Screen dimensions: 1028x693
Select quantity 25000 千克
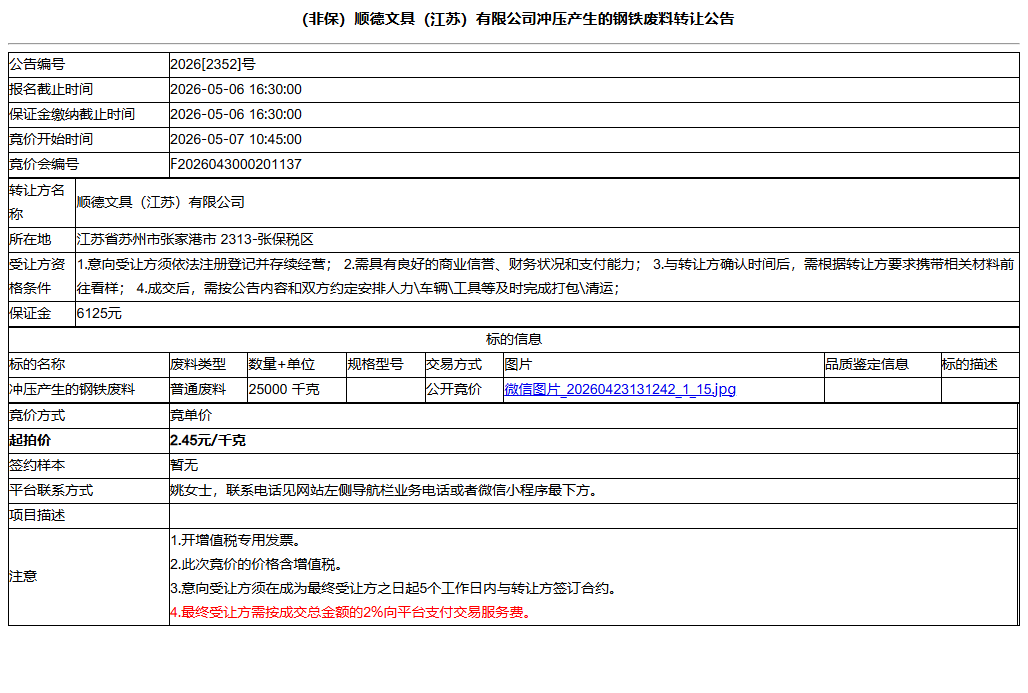[284, 389]
